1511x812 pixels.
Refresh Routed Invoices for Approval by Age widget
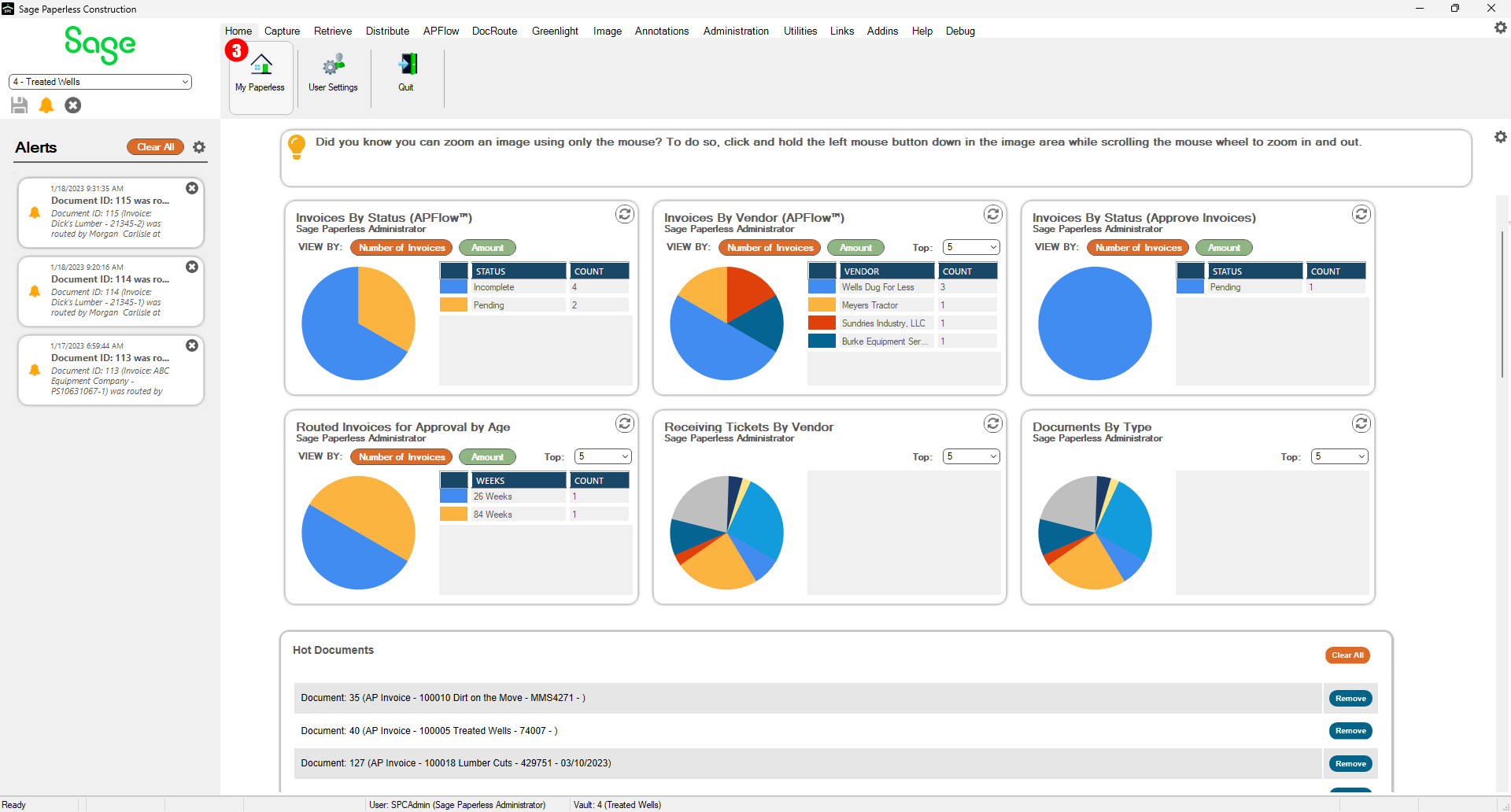point(625,423)
